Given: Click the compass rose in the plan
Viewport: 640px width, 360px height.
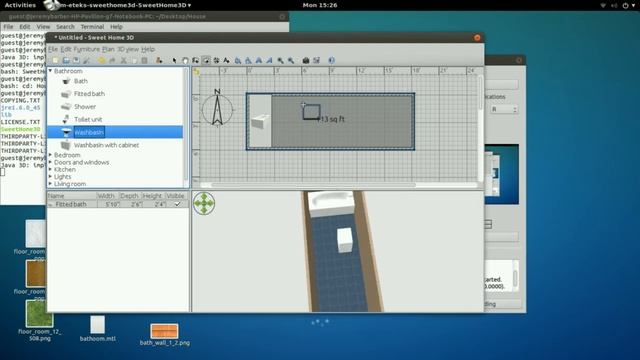Looking at the screenshot, I should click(217, 108).
